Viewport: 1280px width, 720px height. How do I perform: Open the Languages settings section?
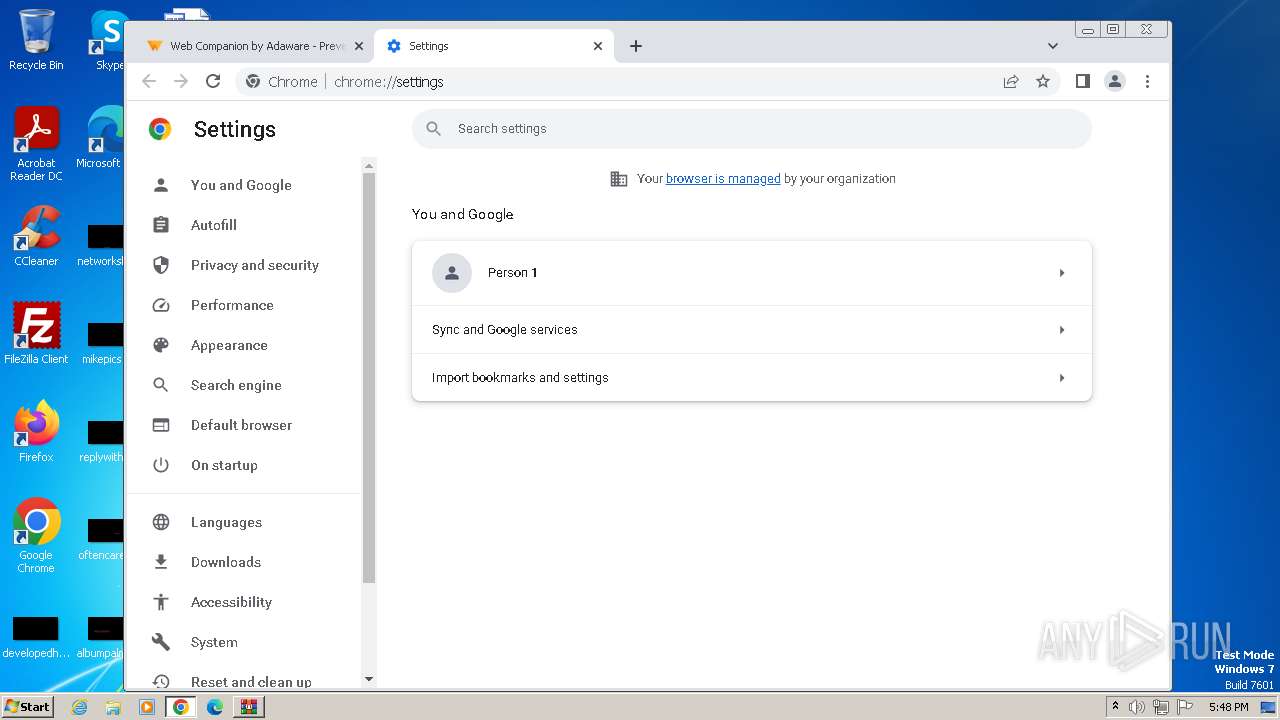[226, 522]
